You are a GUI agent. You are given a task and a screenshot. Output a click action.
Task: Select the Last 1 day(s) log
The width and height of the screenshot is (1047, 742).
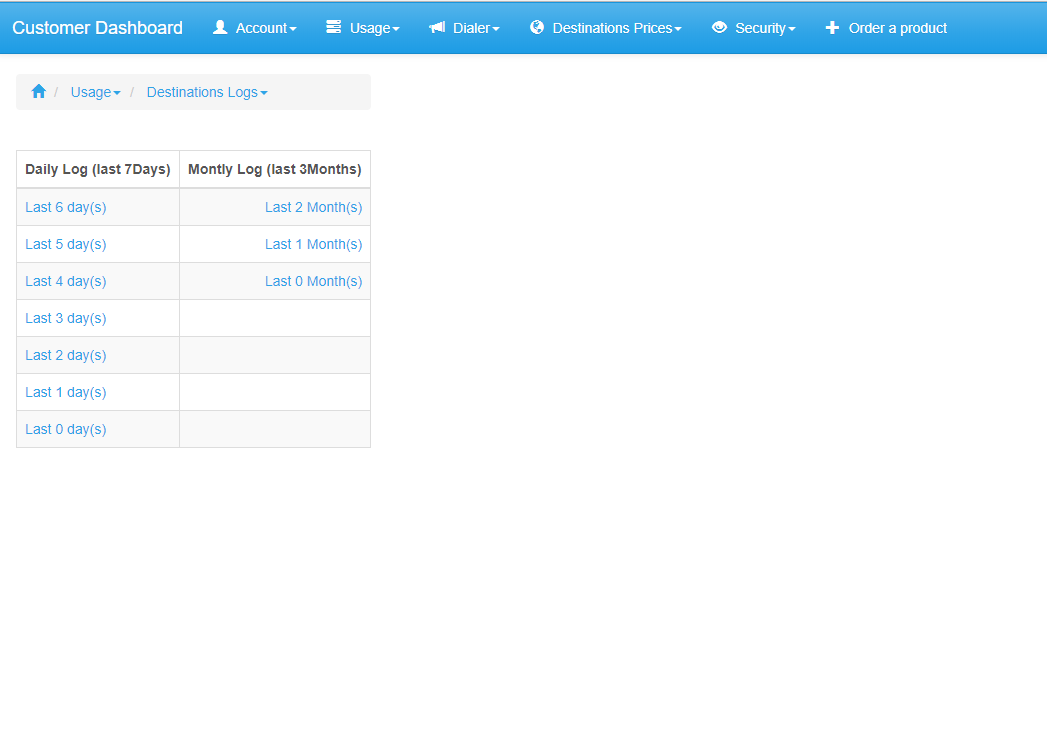coord(65,393)
